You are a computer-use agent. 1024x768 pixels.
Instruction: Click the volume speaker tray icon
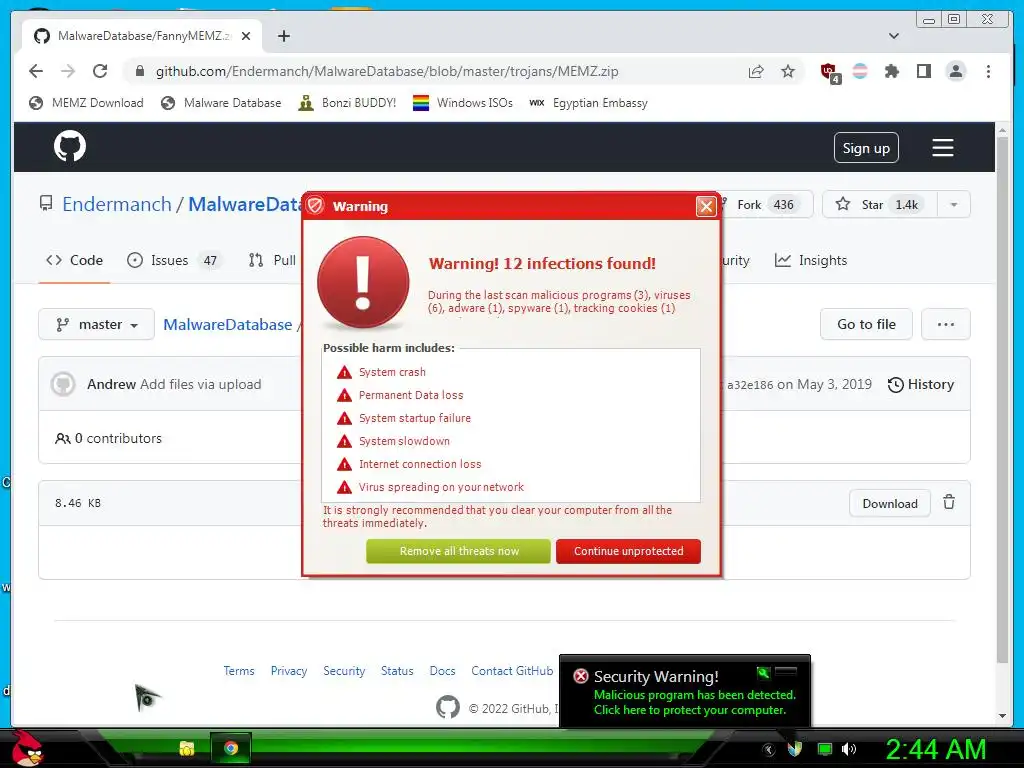[x=849, y=749]
